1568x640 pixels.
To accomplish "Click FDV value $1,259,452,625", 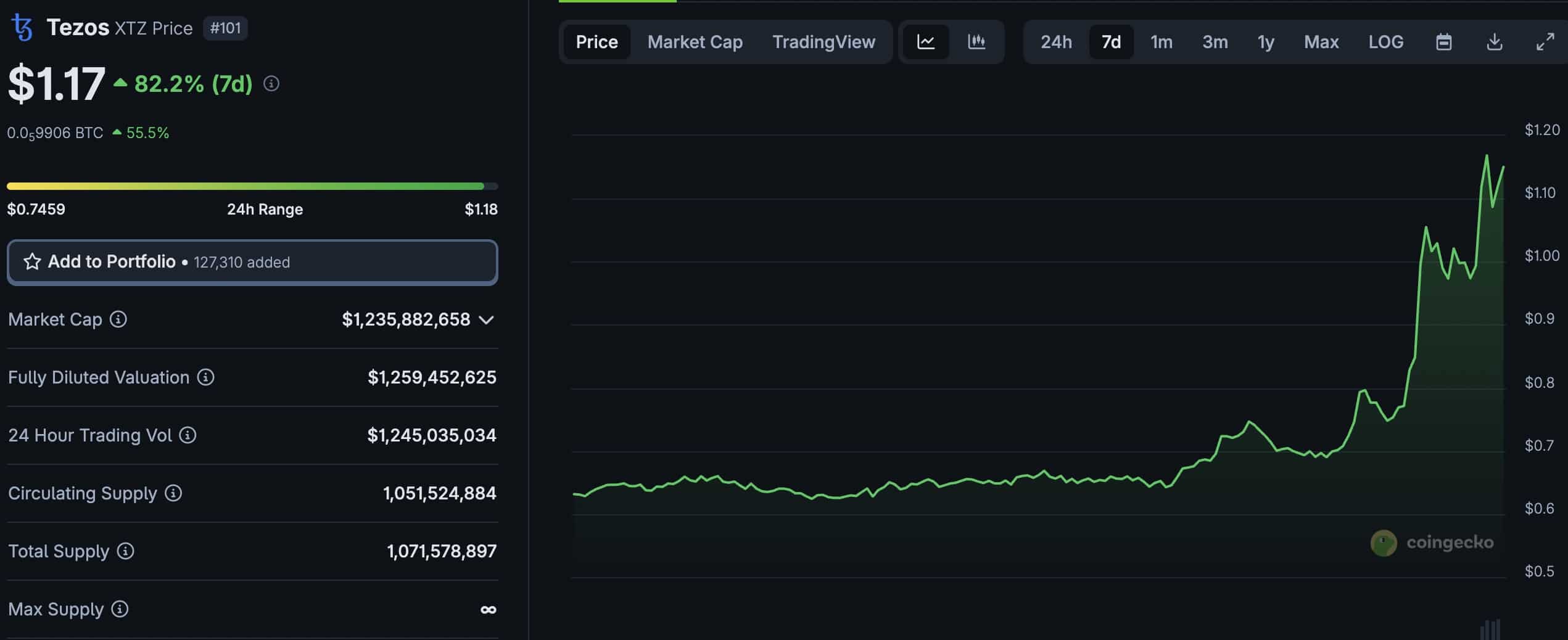I will [x=432, y=377].
